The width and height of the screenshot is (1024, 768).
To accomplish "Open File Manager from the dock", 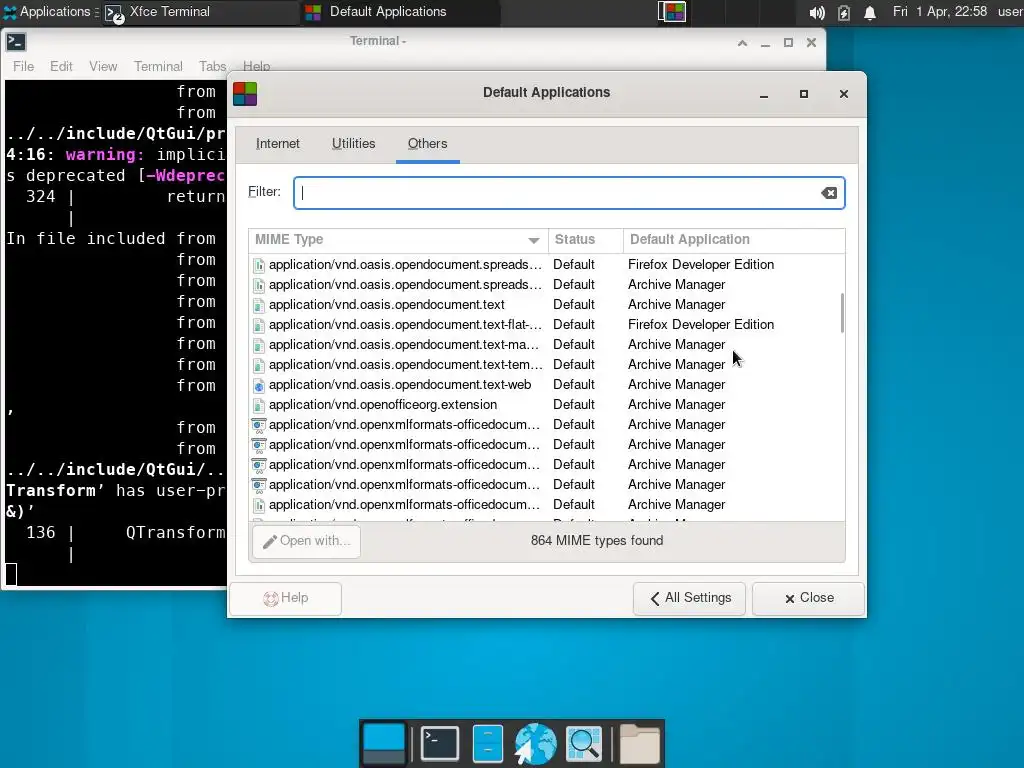I will pyautogui.click(x=487, y=743).
